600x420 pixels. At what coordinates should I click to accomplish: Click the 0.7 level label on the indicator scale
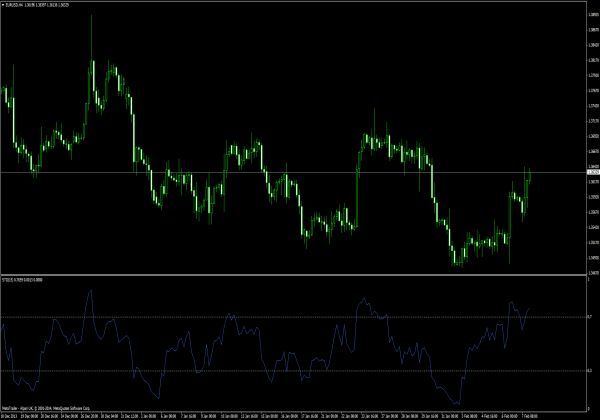coord(590,317)
